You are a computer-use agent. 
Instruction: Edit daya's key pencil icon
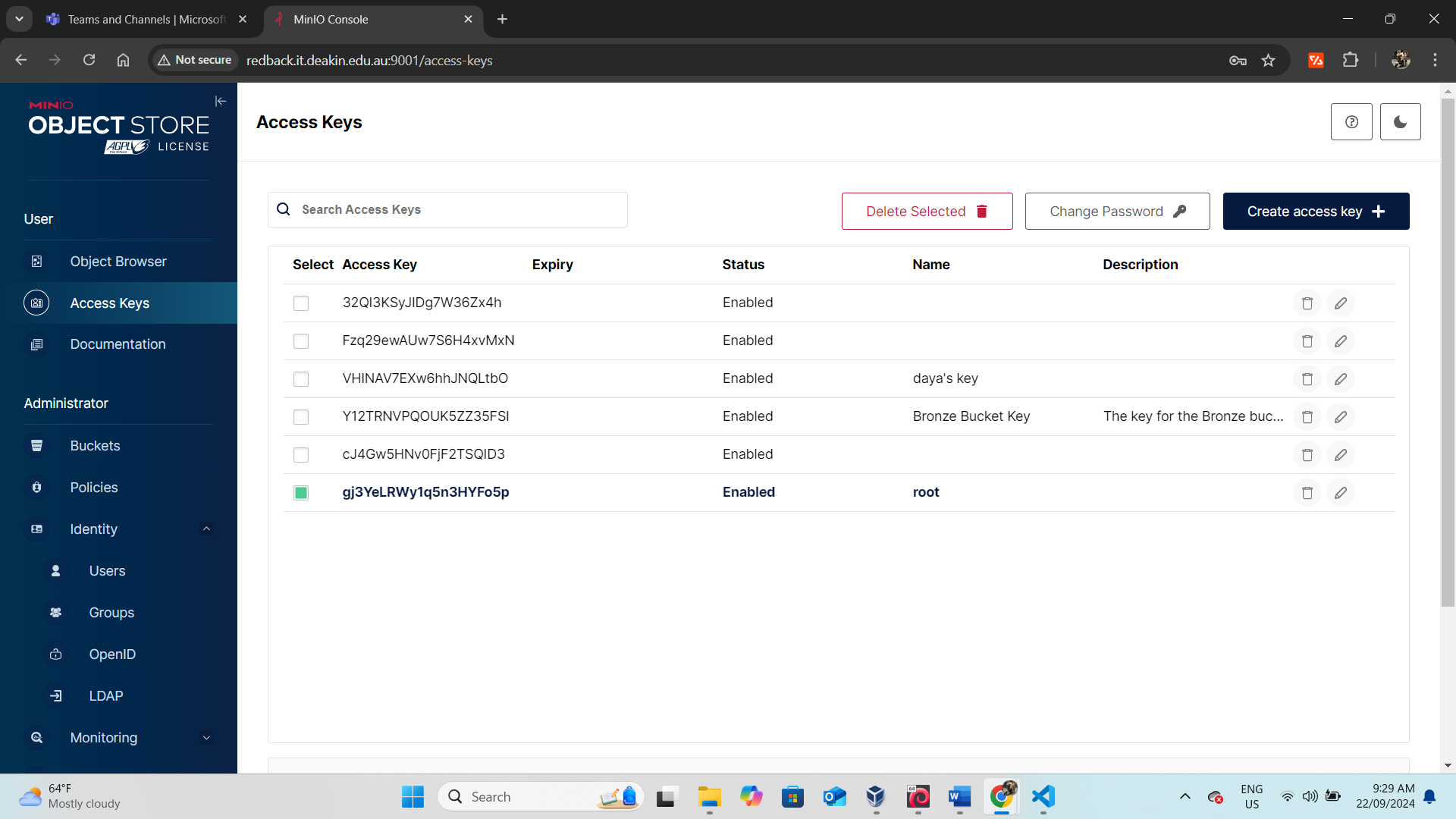1341,379
